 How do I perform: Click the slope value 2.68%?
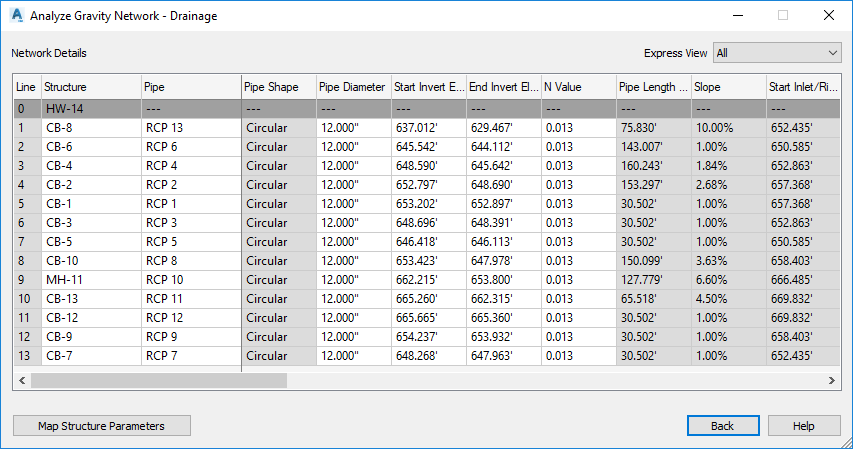[x=730, y=185]
